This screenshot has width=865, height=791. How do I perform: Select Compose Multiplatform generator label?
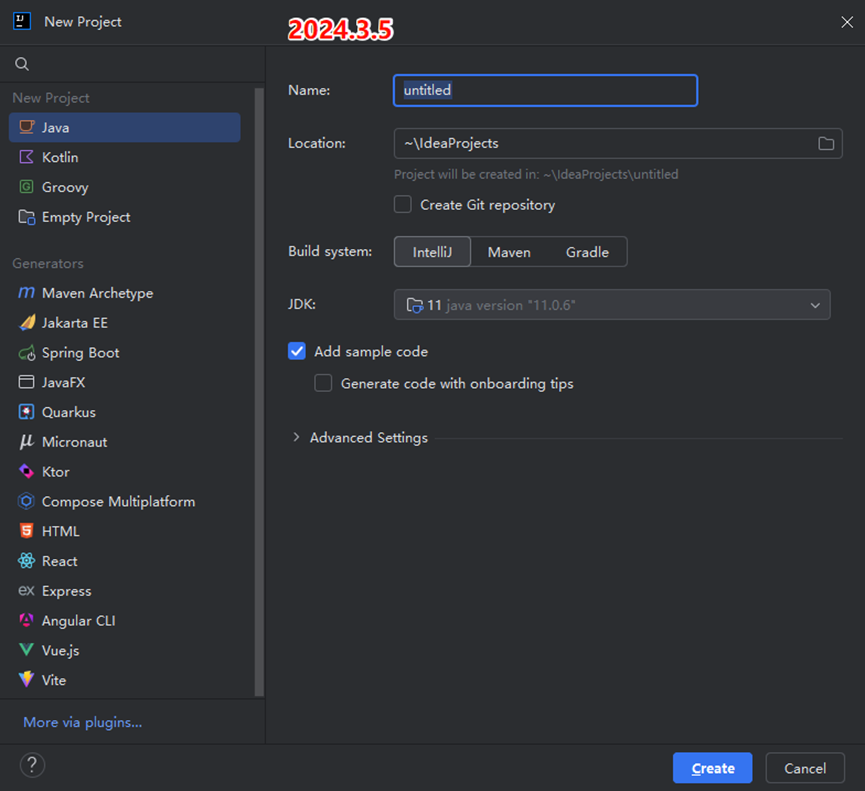coord(119,501)
